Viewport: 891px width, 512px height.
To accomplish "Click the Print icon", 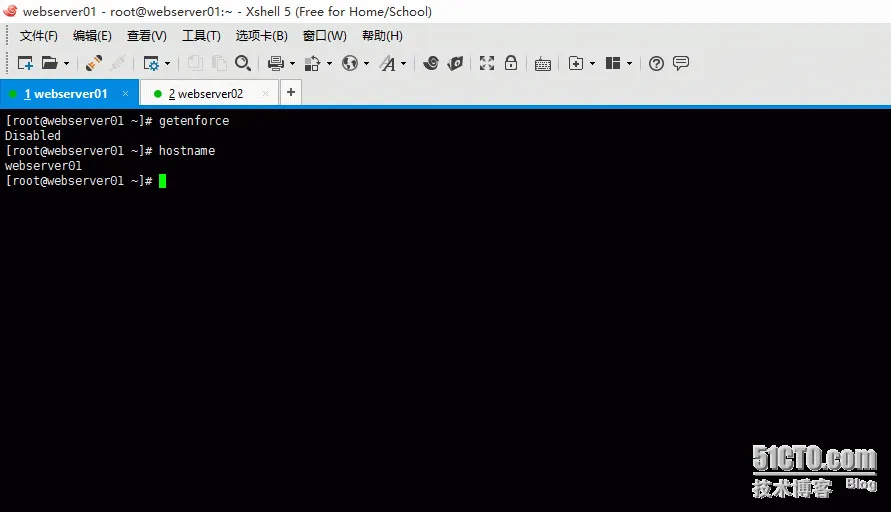I will click(276, 63).
